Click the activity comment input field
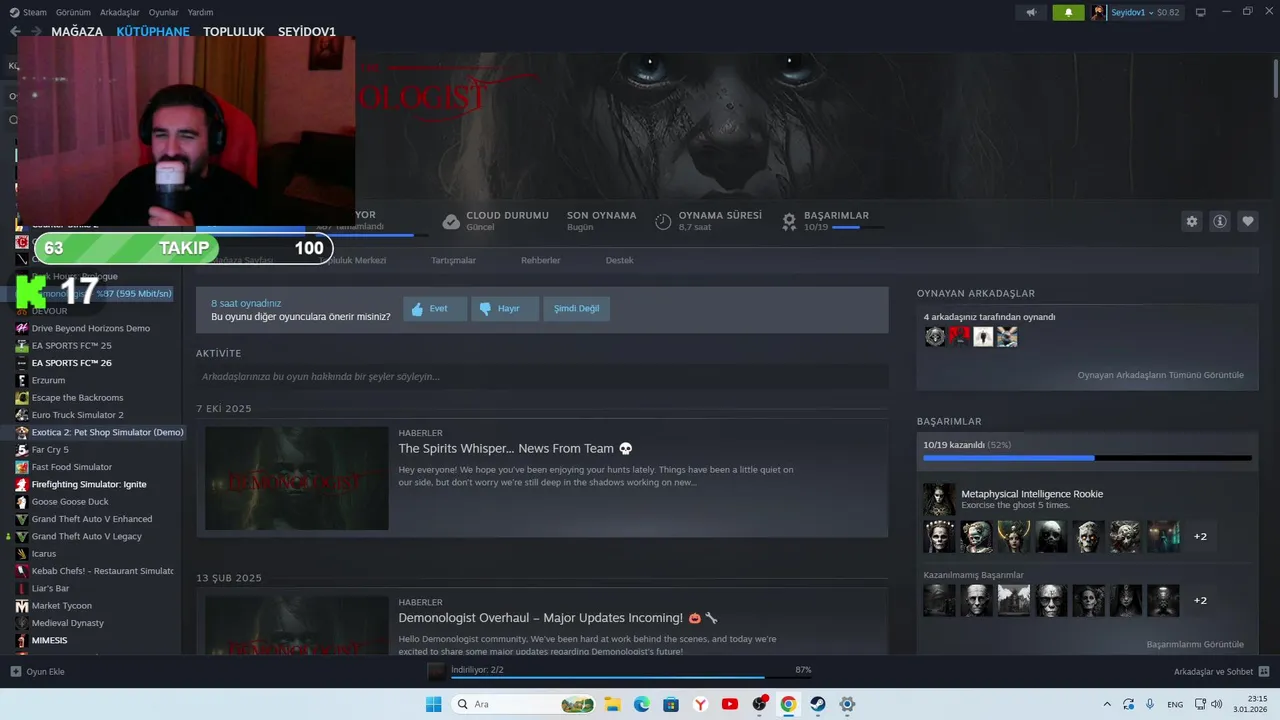 (x=542, y=377)
